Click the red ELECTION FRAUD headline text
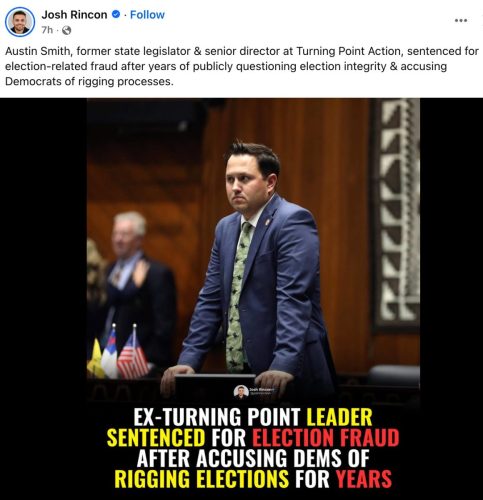The image size is (483, 500). 326,437
